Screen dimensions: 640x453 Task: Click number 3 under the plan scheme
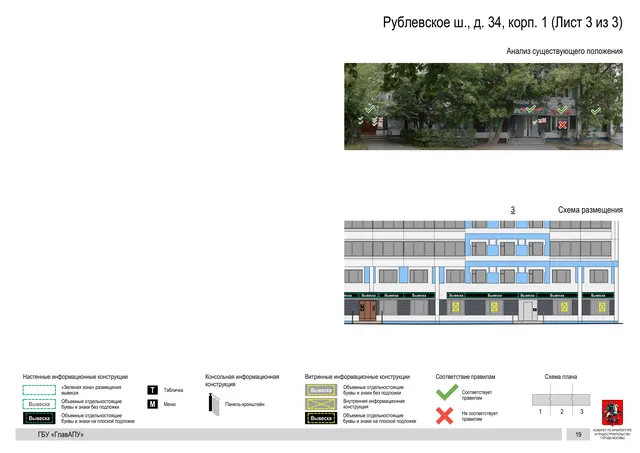tap(582, 411)
